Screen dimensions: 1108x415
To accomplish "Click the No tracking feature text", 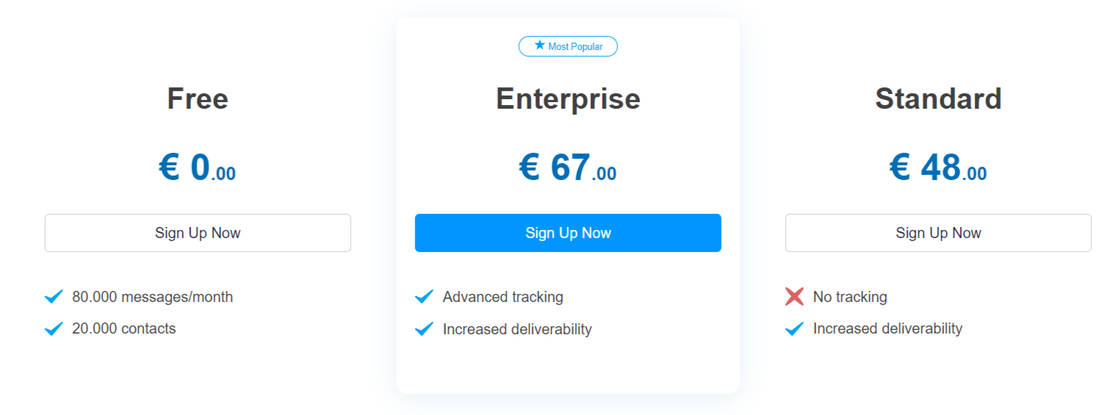I will click(x=850, y=297).
